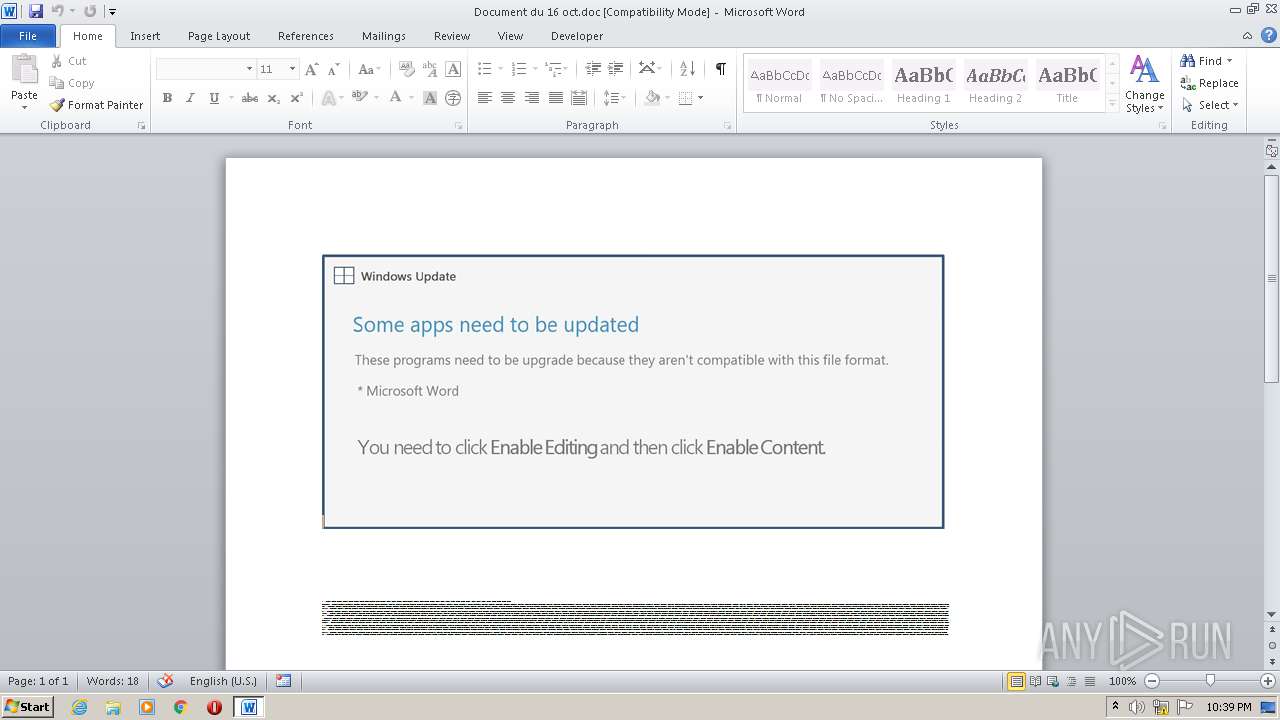This screenshot has width=1280, height=720.
Task: Decrease paragraph indent
Action: point(593,69)
